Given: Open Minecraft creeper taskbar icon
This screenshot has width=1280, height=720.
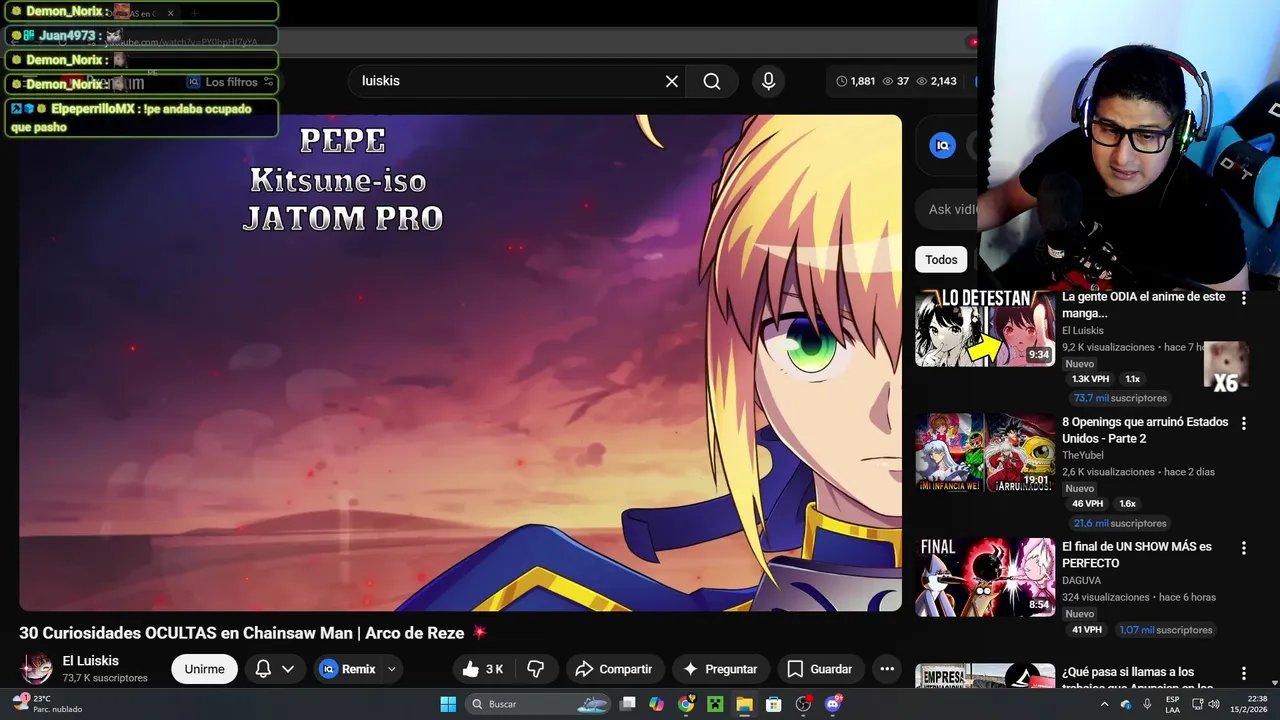Looking at the screenshot, I should pos(715,704).
